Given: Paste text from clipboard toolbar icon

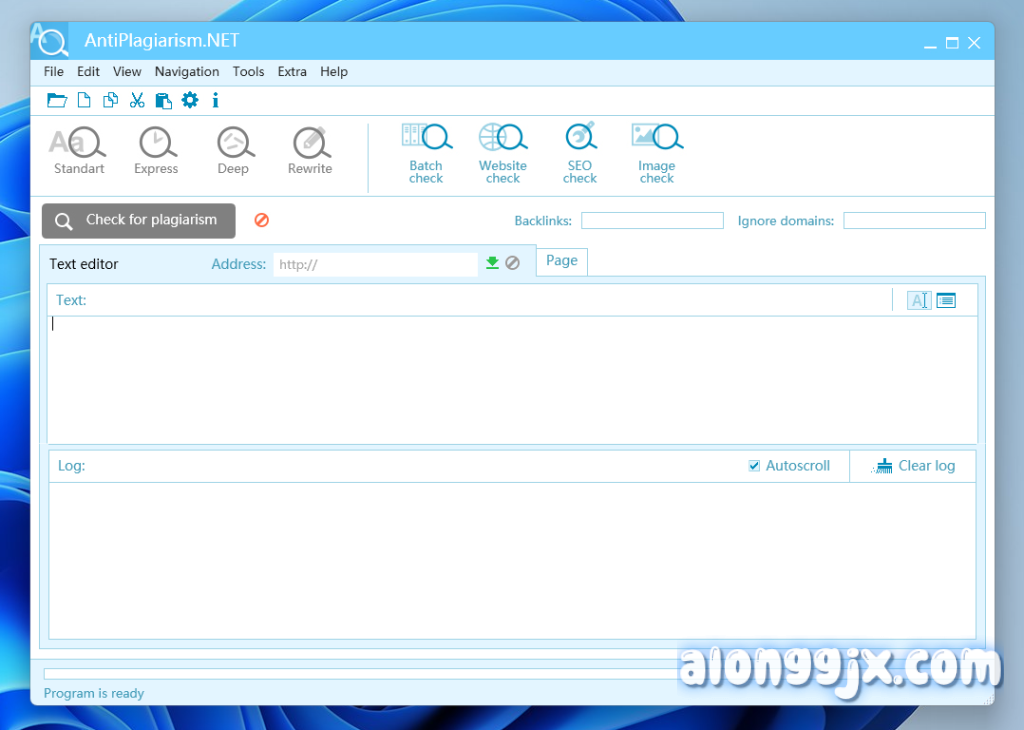Looking at the screenshot, I should coord(163,100).
